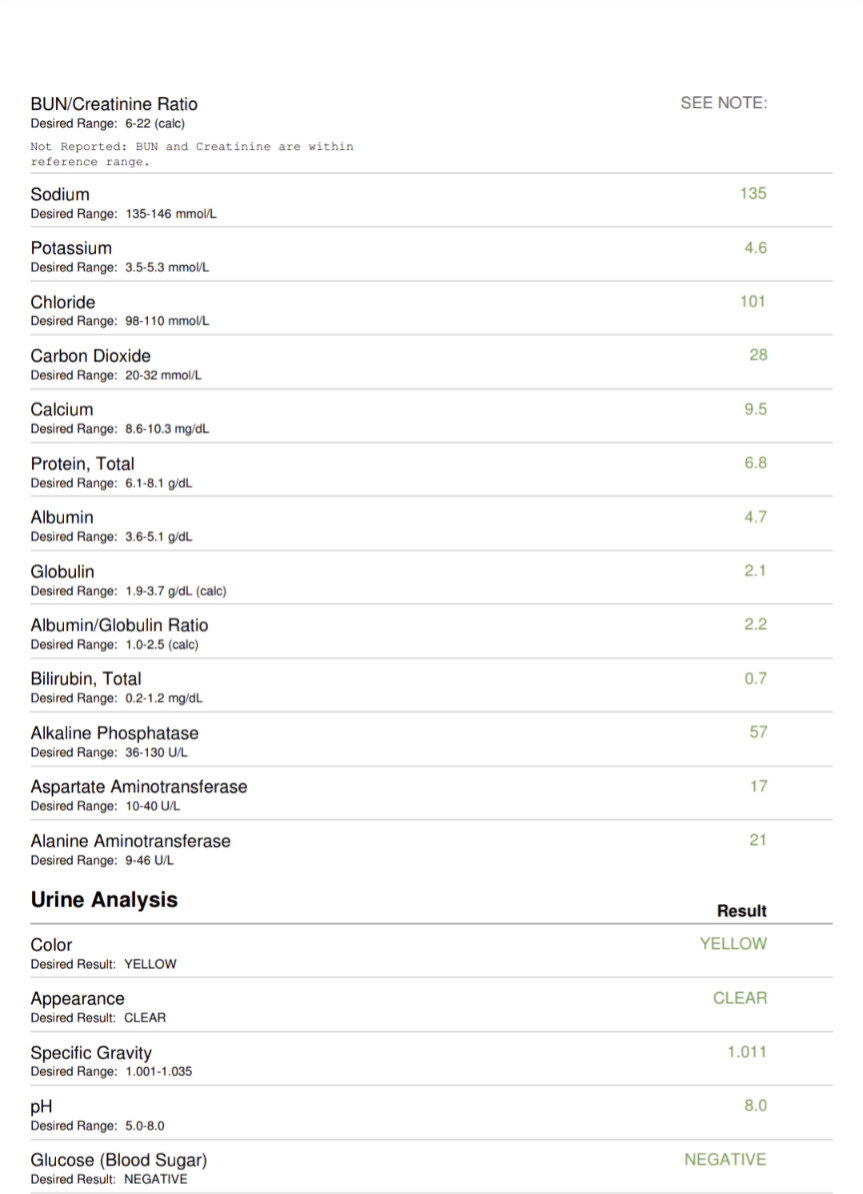Click the Glucose NEGATIVE result

[725, 1159]
